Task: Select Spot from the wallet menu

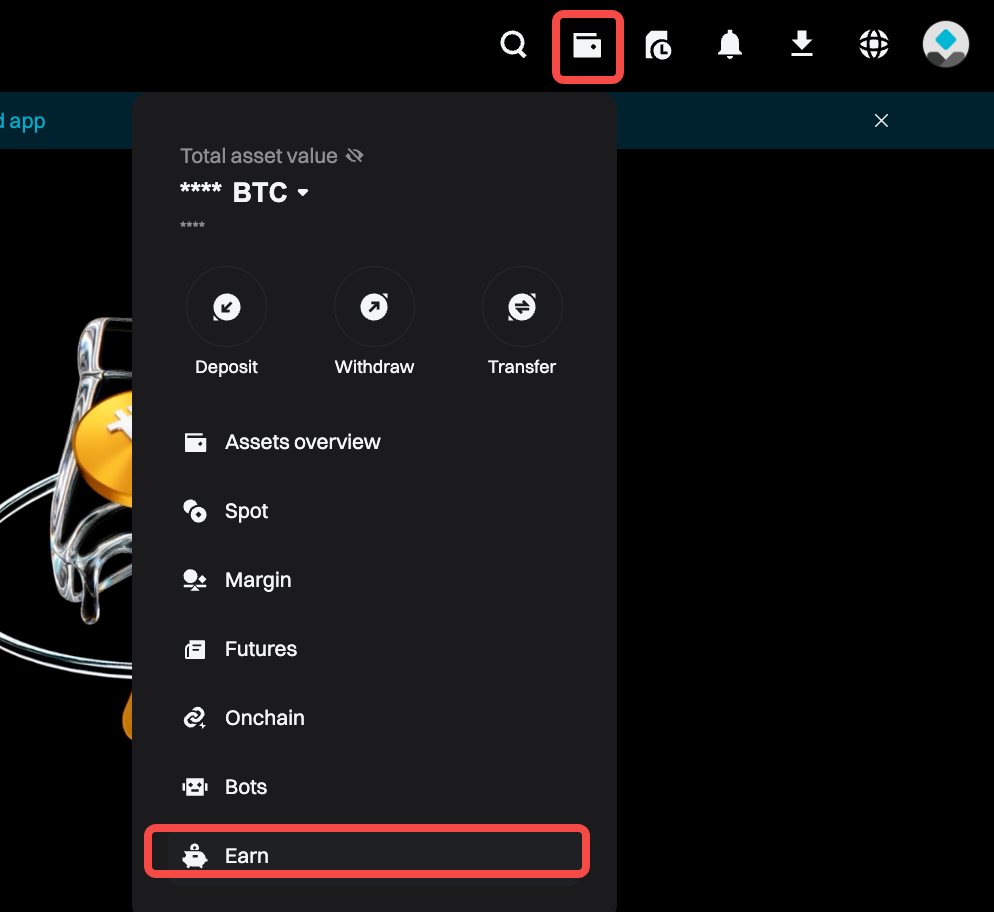Action: tap(246, 511)
